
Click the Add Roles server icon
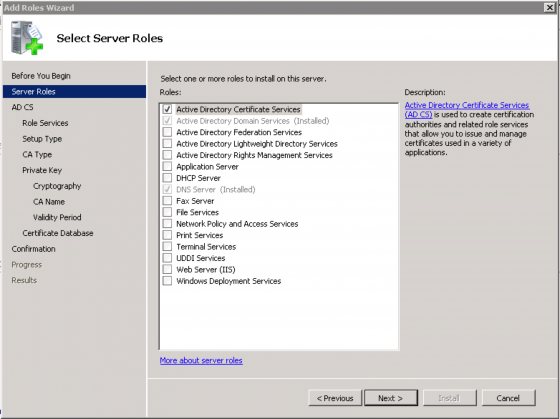(27, 38)
